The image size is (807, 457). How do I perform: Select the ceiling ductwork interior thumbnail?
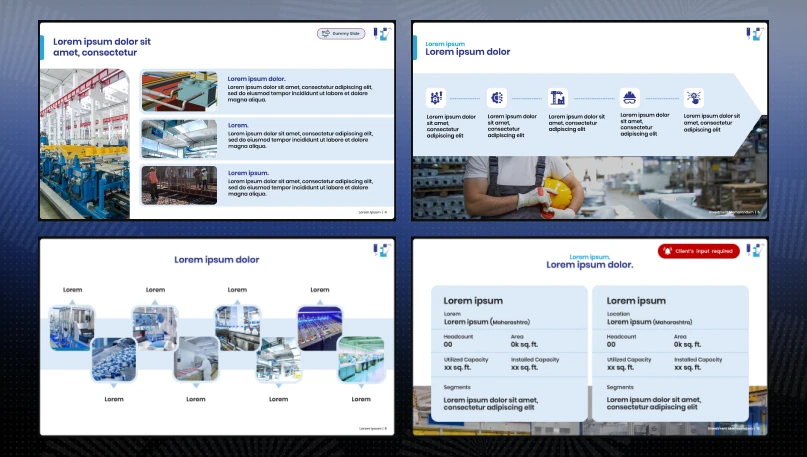(x=179, y=139)
